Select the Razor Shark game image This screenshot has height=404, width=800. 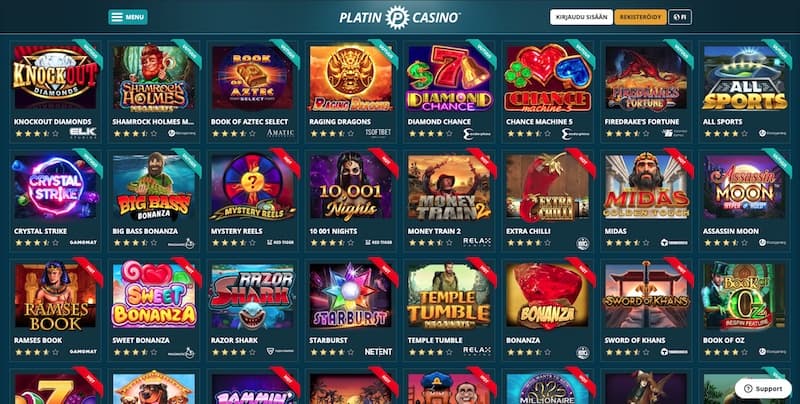click(252, 296)
